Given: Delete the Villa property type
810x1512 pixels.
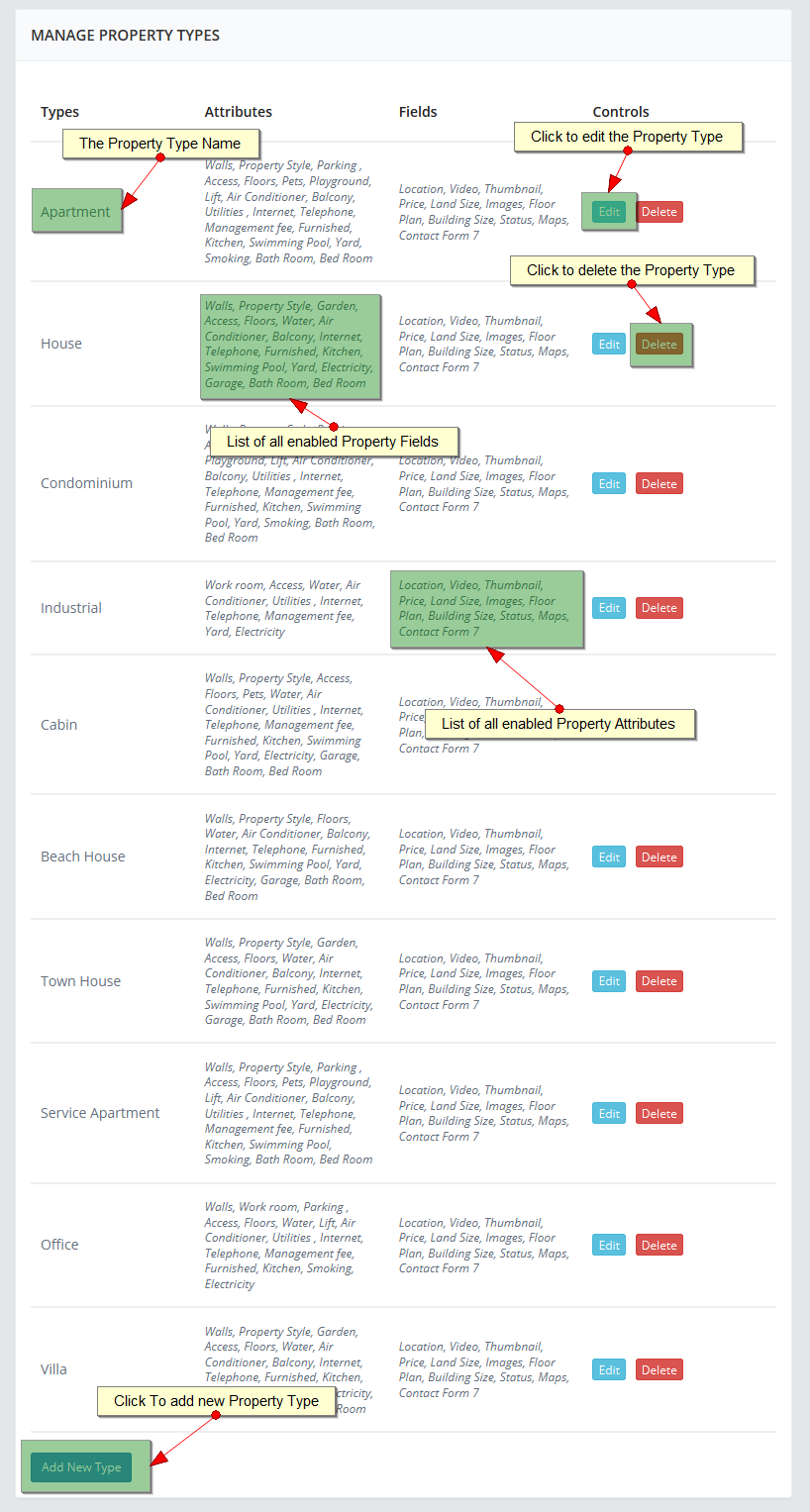Looking at the screenshot, I should (658, 1370).
